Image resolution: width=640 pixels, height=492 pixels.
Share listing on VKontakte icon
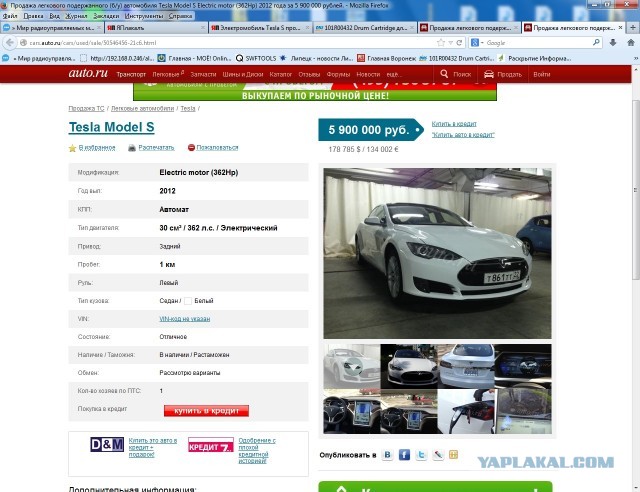(387, 454)
